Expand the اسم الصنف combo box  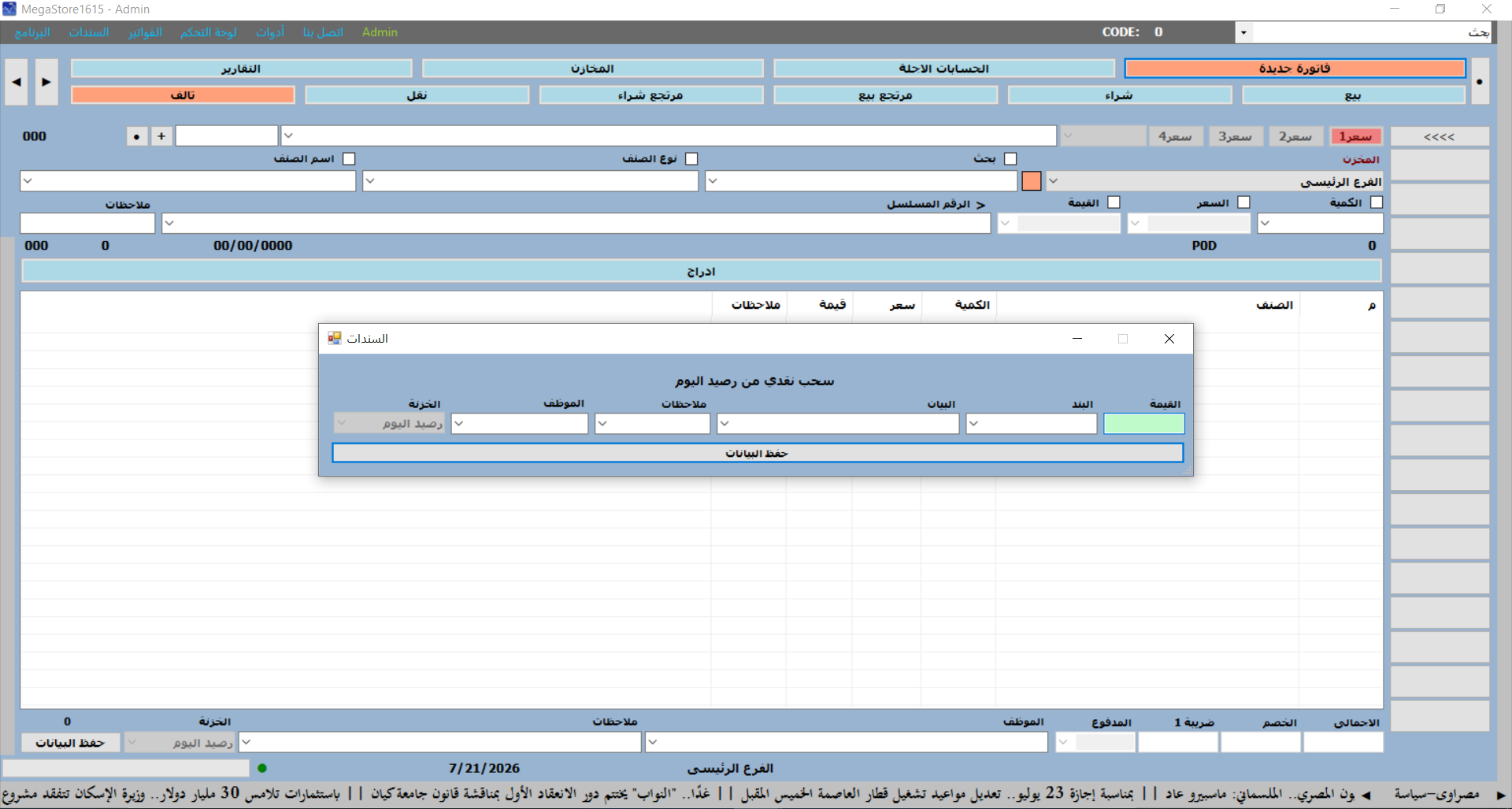pos(28,181)
